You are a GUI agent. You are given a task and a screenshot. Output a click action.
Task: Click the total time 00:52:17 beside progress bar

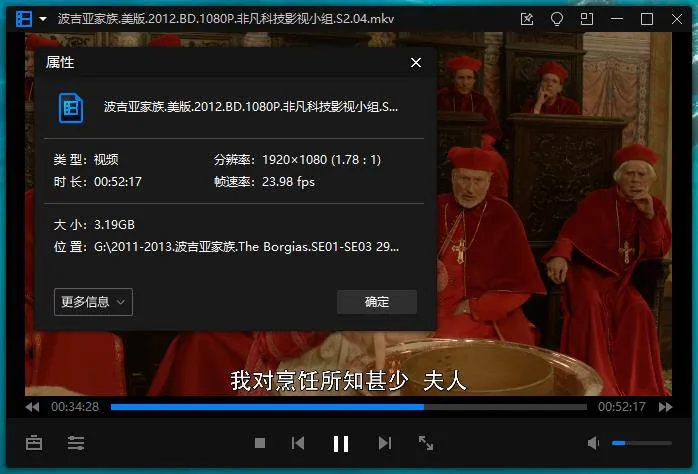621,407
